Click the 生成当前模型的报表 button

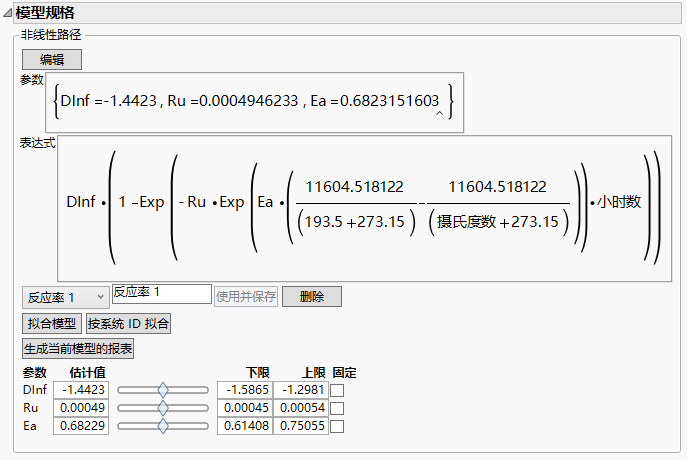tap(78, 349)
